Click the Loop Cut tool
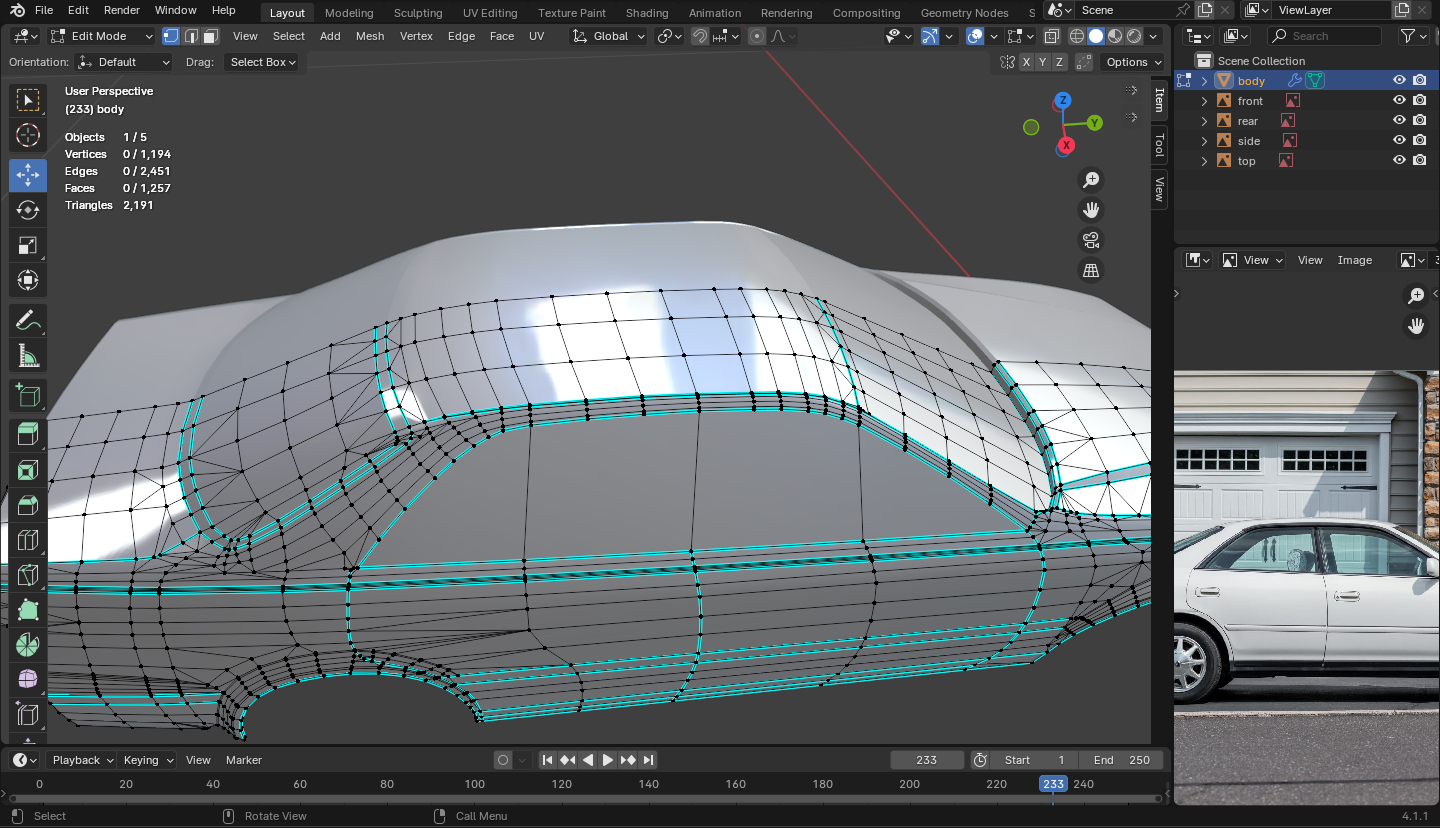 pyautogui.click(x=28, y=540)
